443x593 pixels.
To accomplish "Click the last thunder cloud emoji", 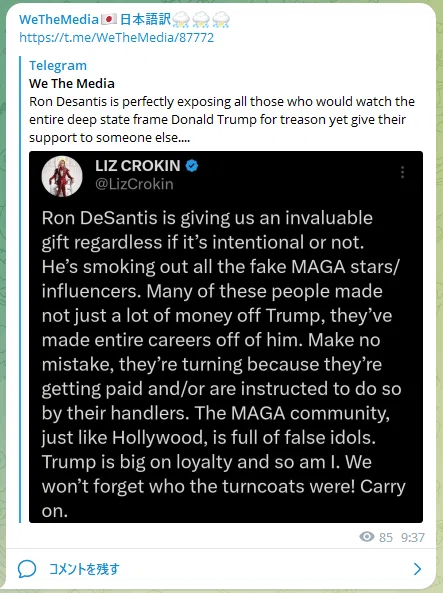I will point(221,20).
